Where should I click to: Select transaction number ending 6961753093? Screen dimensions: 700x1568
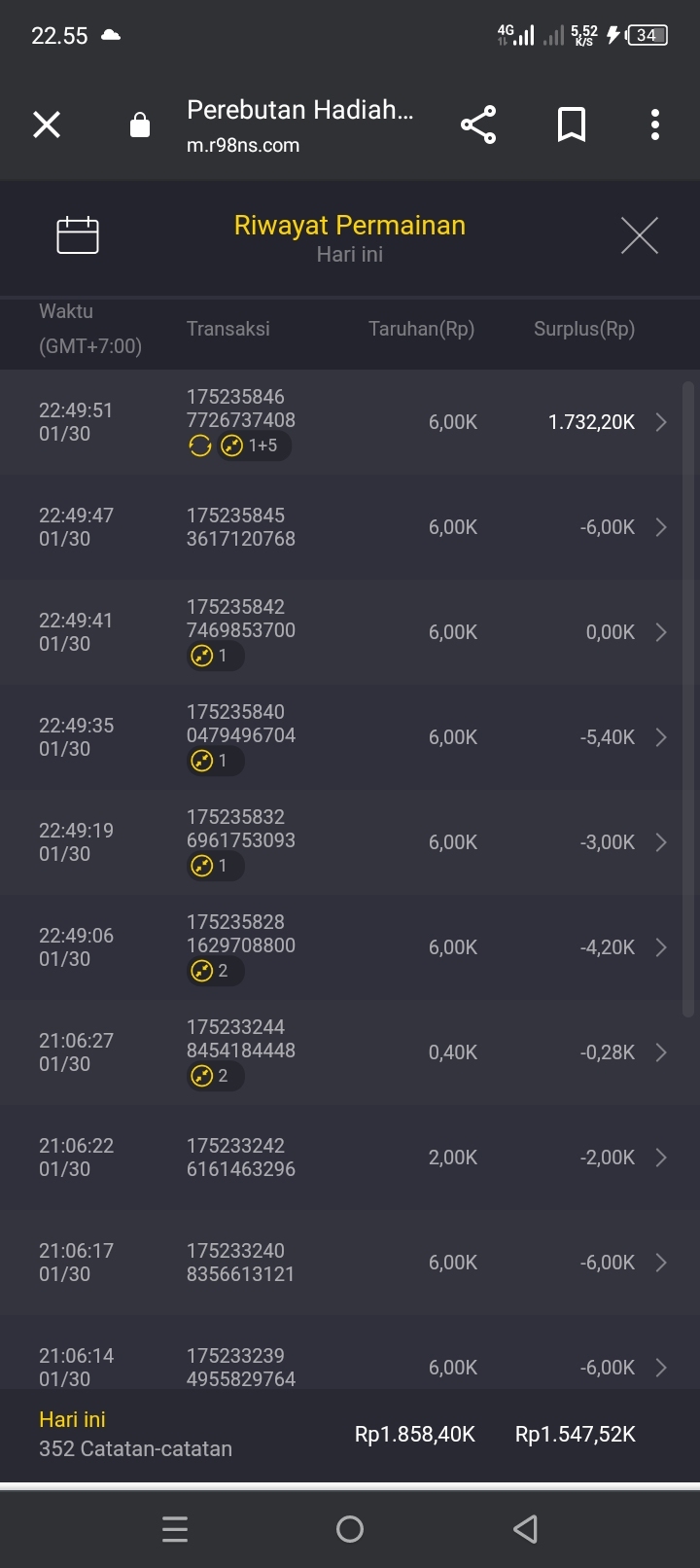point(241,840)
